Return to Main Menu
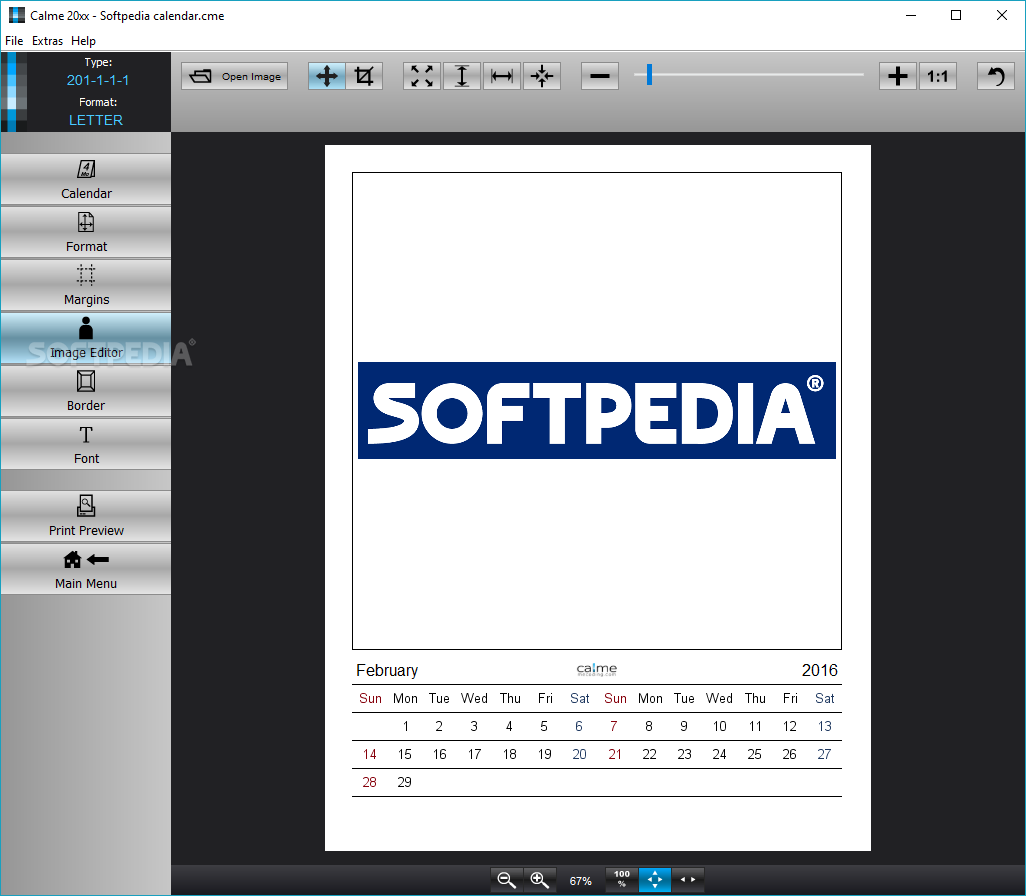1026x896 pixels. pyautogui.click(x=86, y=569)
